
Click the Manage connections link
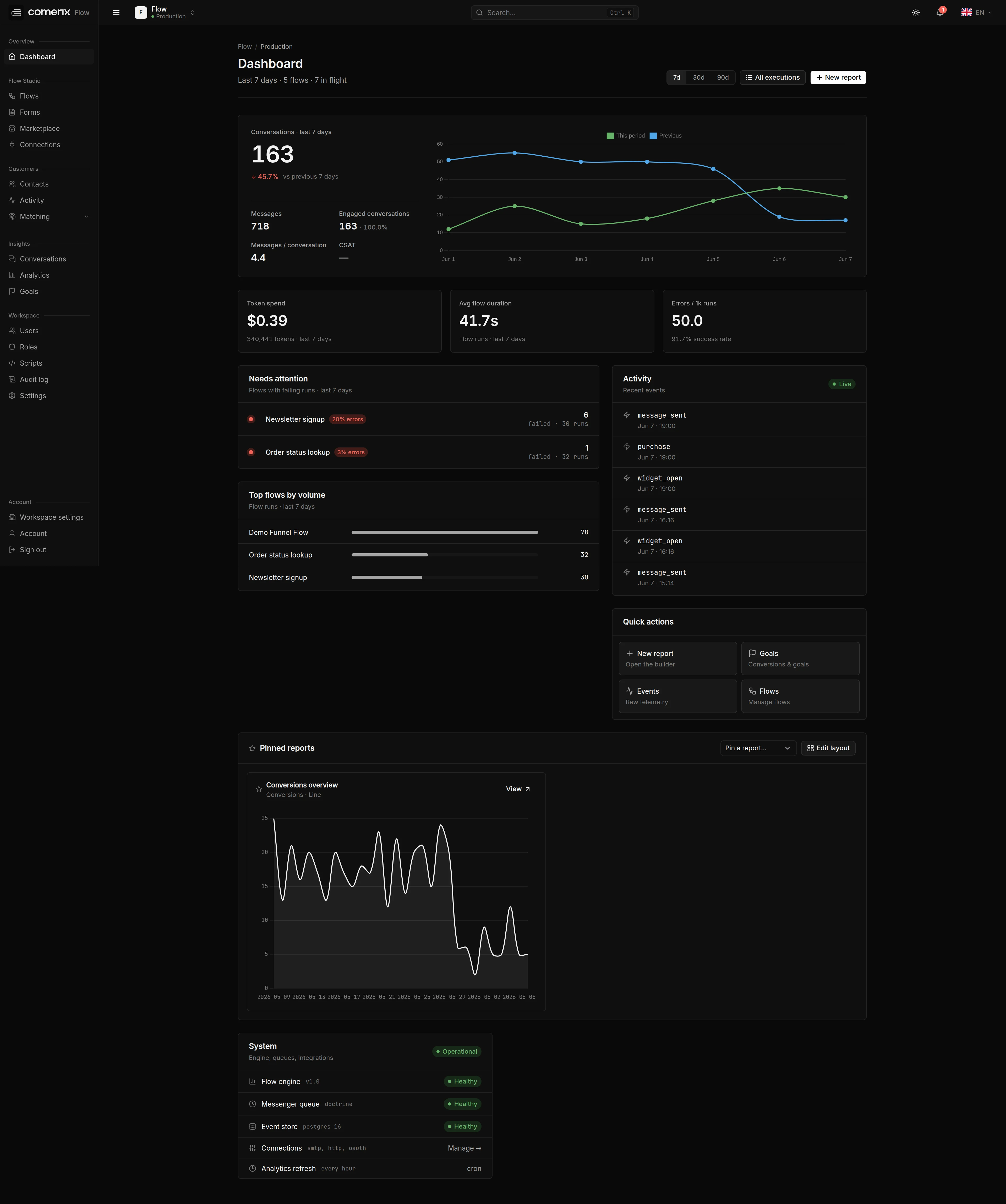464,1148
